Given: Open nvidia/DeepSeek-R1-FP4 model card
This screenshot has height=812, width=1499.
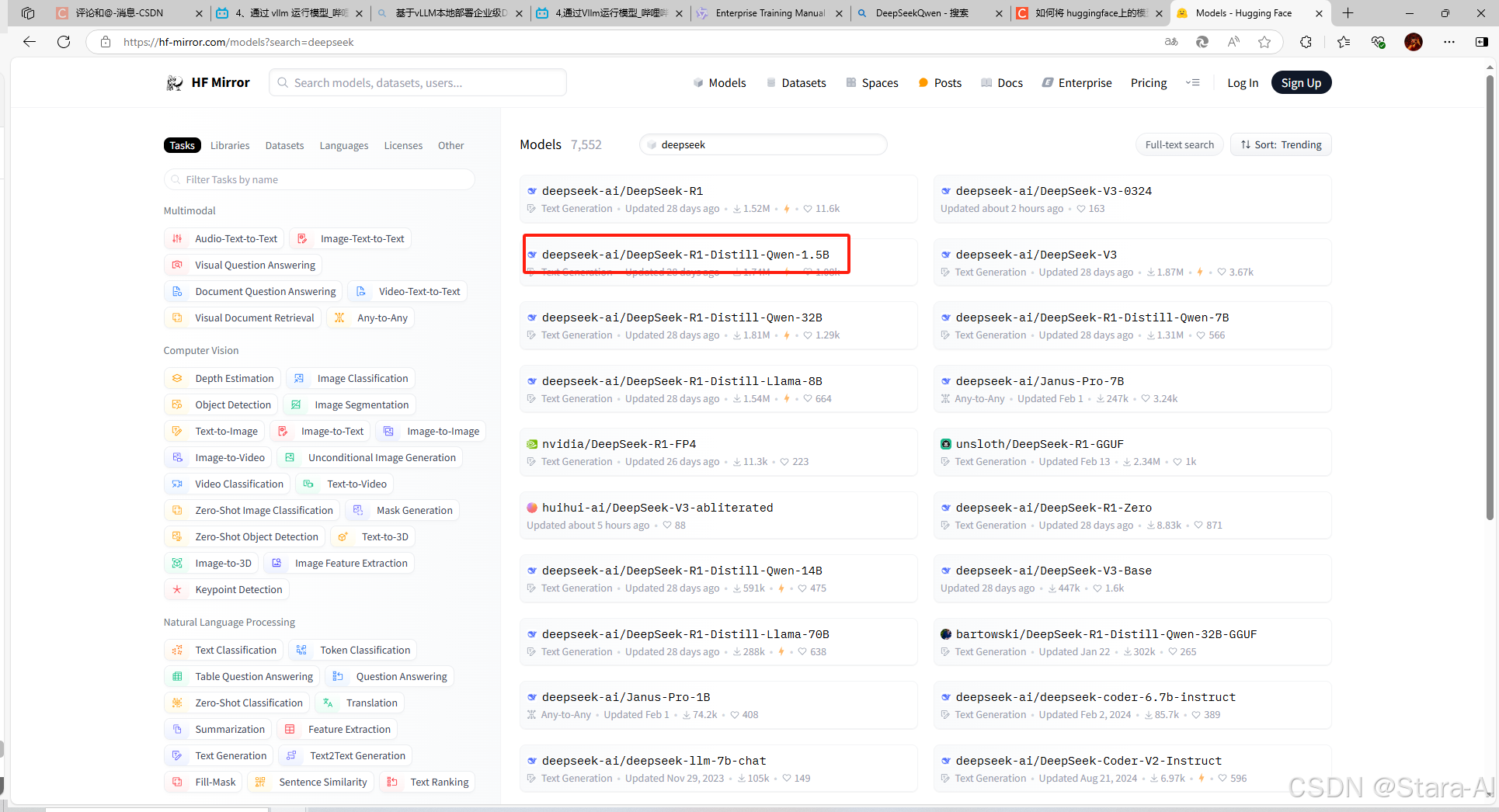Looking at the screenshot, I should pyautogui.click(x=718, y=452).
